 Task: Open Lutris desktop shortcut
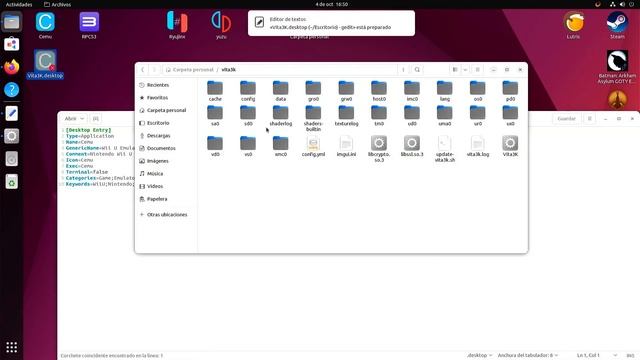click(x=573, y=25)
